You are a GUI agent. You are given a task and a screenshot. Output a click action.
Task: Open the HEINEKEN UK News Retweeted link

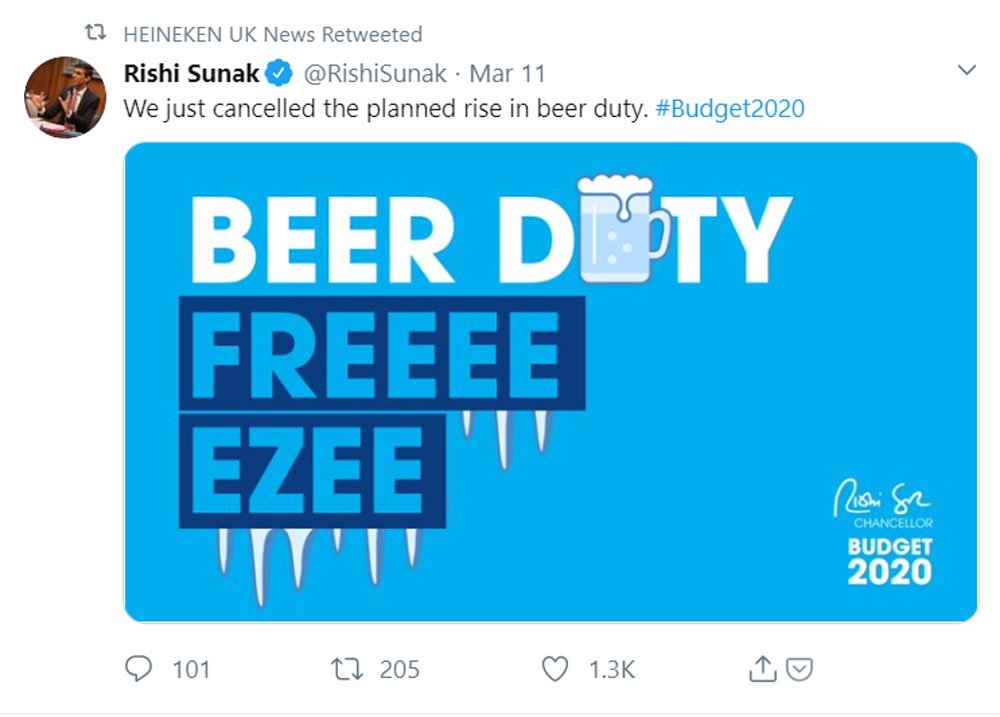[272, 34]
